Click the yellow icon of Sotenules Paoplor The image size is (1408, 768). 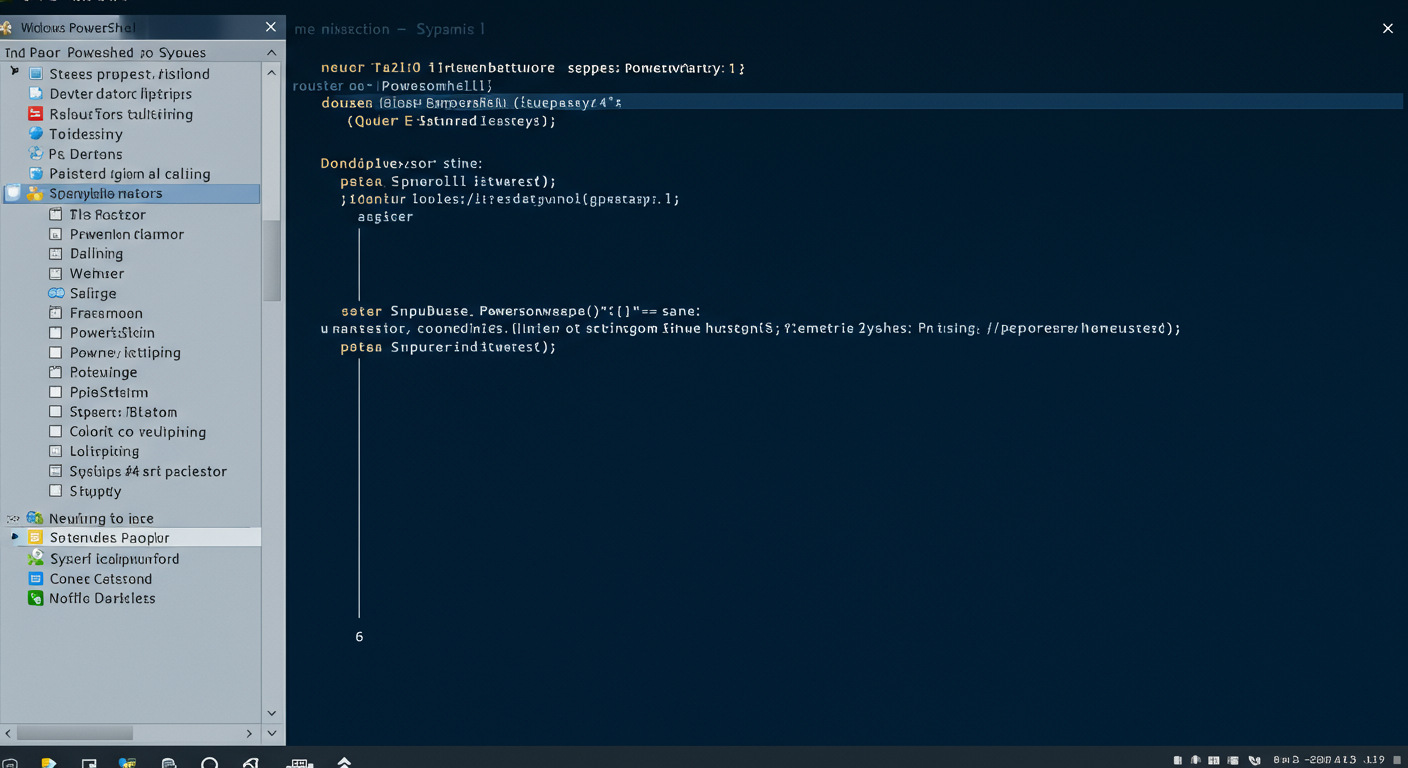point(36,538)
